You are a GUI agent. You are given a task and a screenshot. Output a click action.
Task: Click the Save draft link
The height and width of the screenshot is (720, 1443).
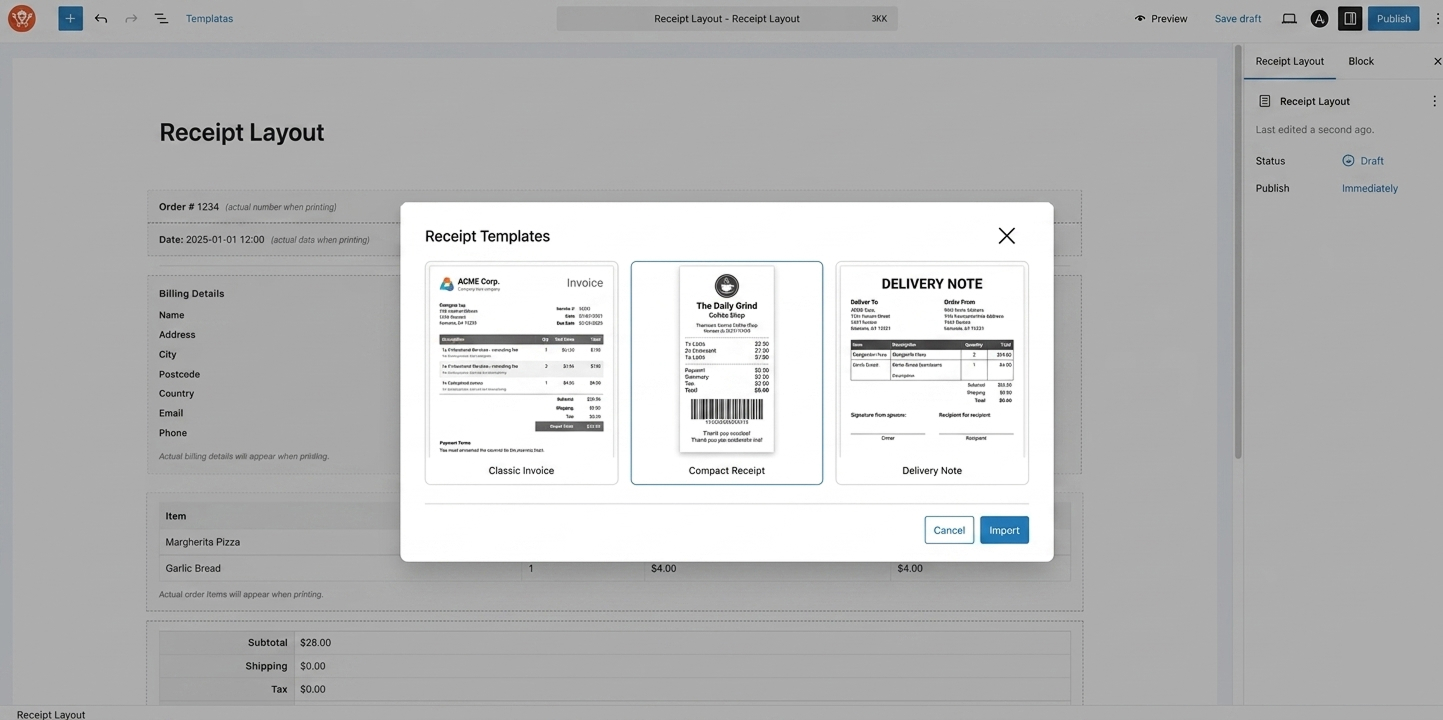coord(1238,18)
